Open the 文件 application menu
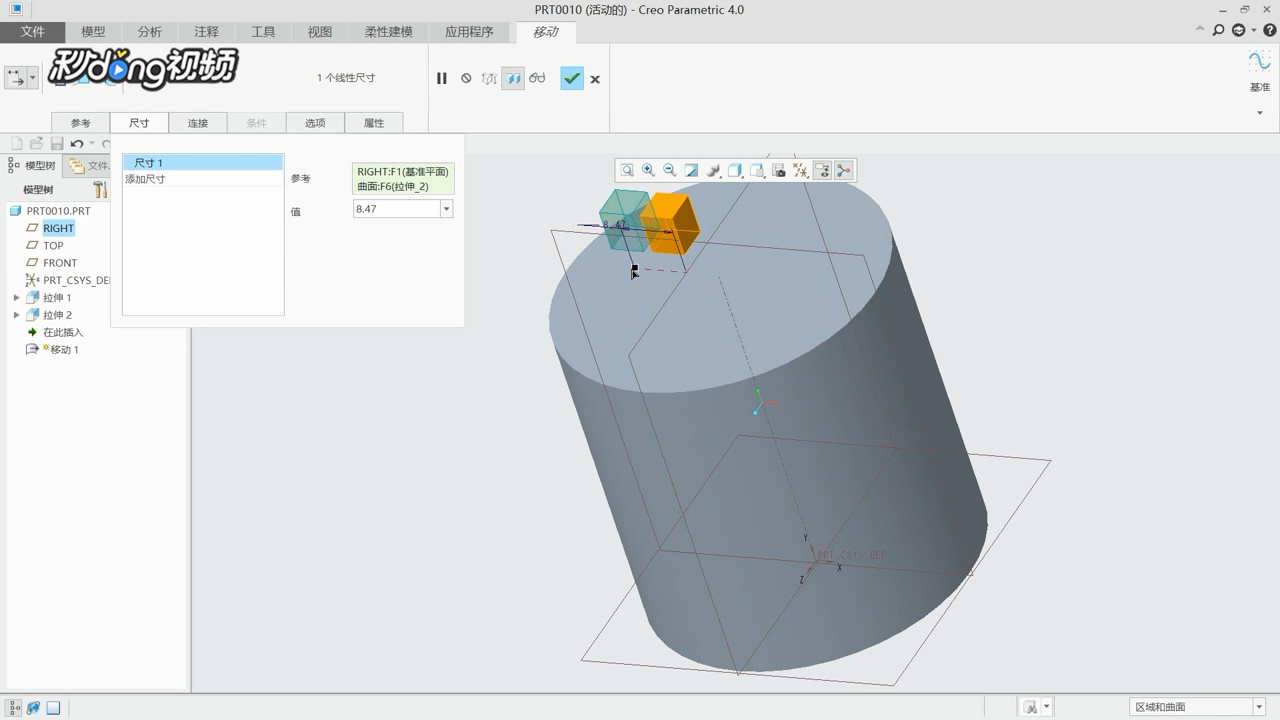 33,32
